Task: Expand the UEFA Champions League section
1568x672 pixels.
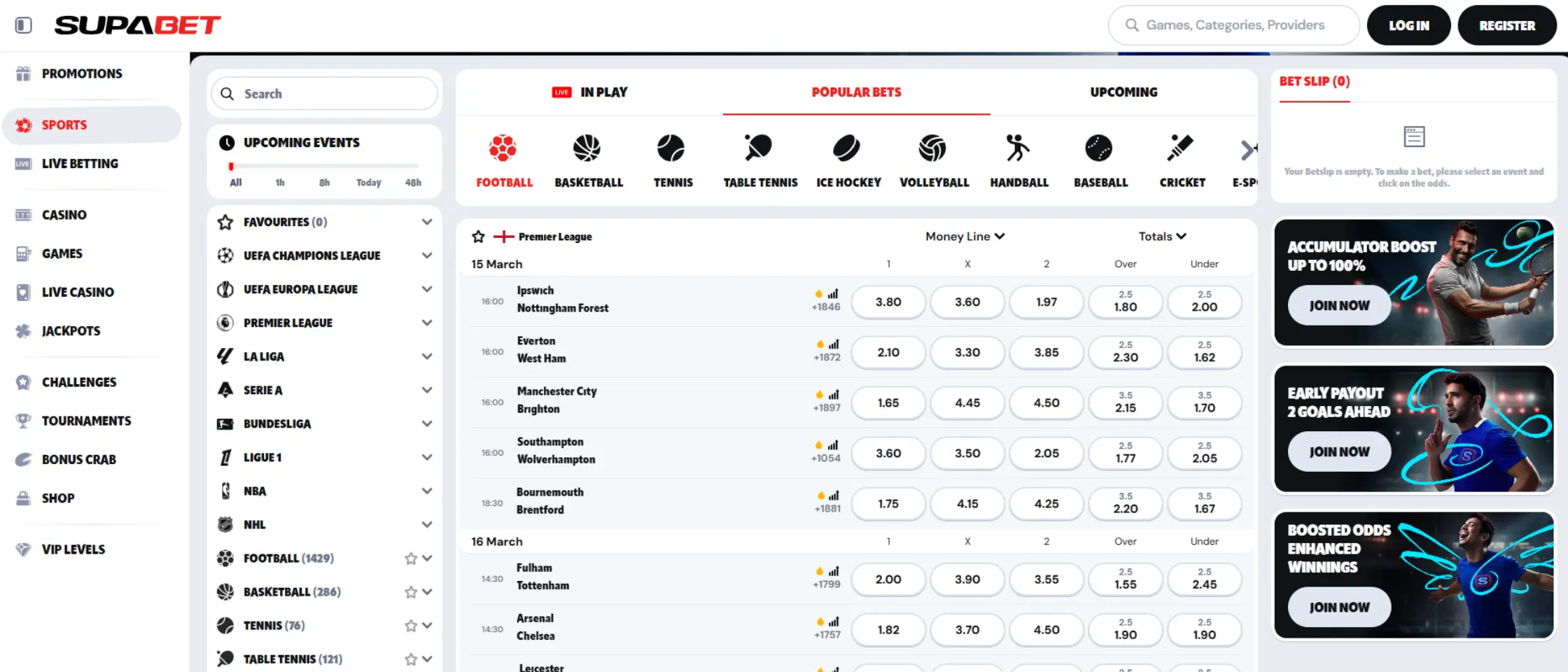Action: pyautogui.click(x=426, y=256)
